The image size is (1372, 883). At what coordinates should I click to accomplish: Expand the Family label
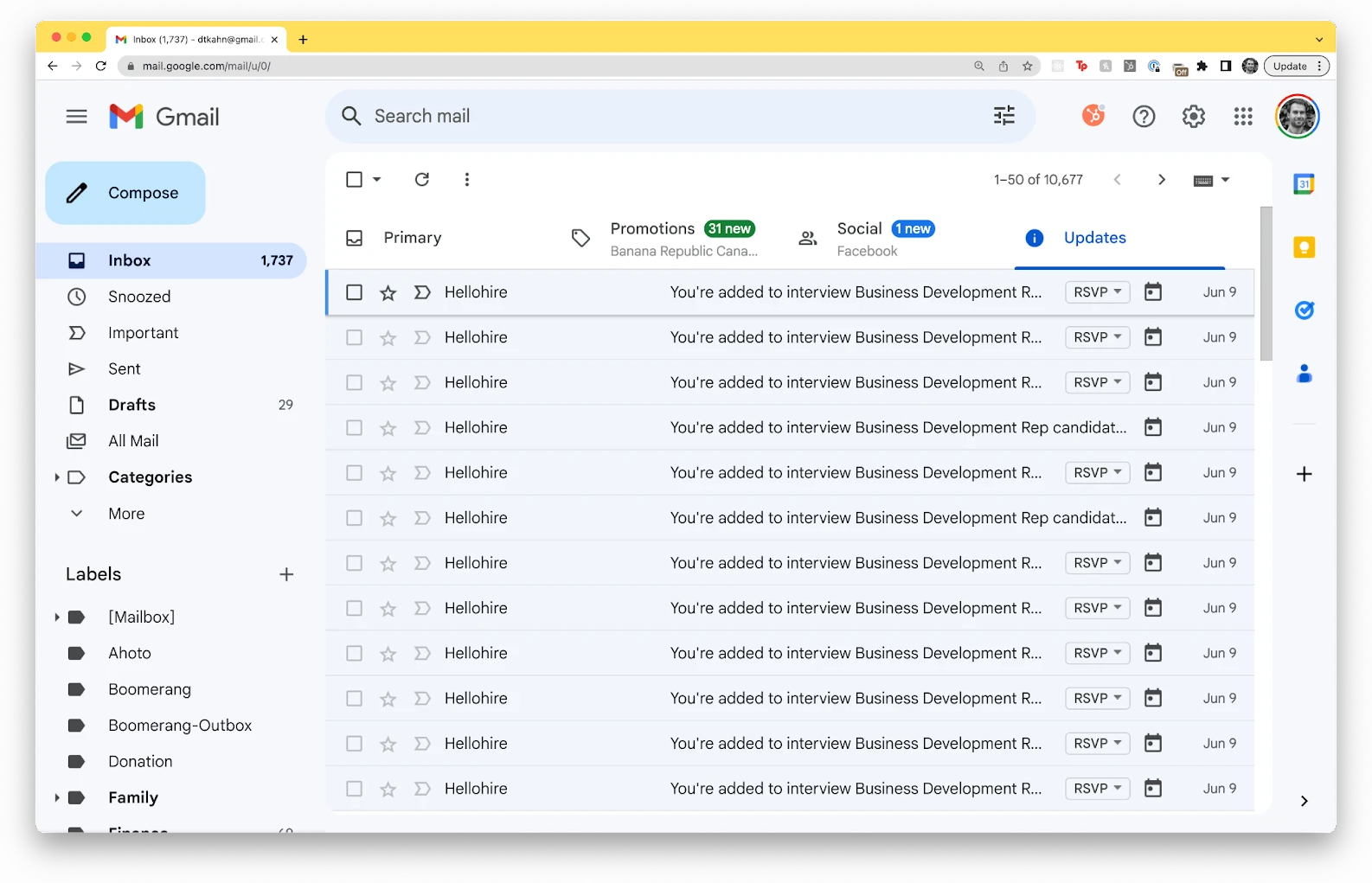pyautogui.click(x=56, y=797)
